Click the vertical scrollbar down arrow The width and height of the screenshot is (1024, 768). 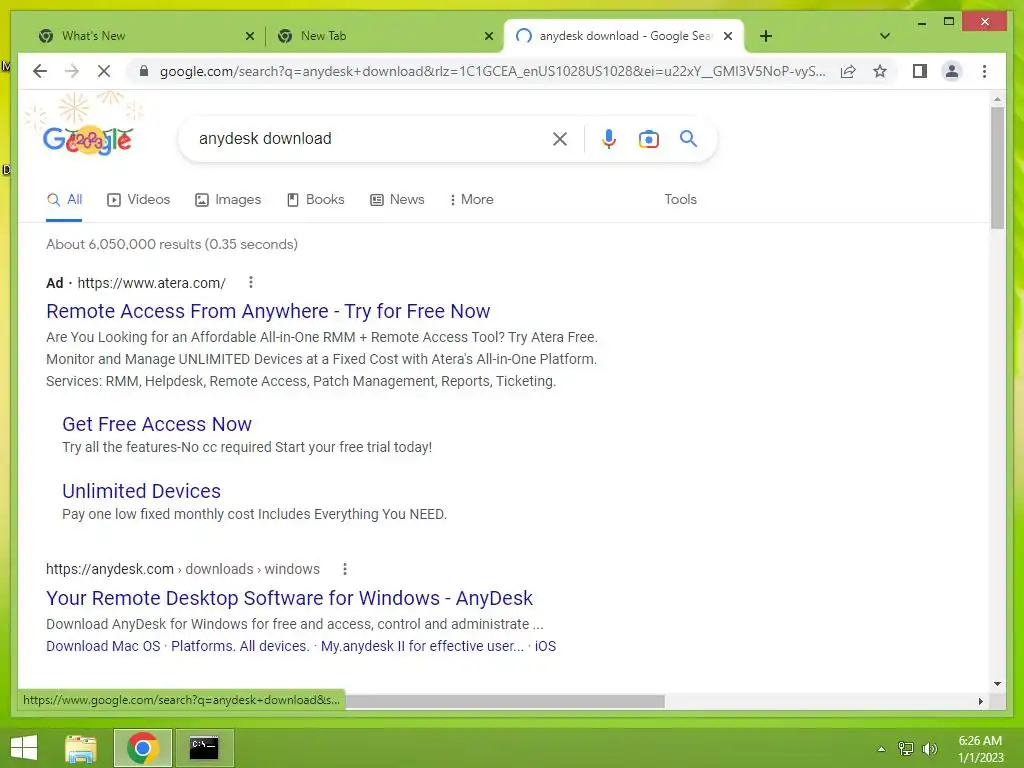[997, 684]
